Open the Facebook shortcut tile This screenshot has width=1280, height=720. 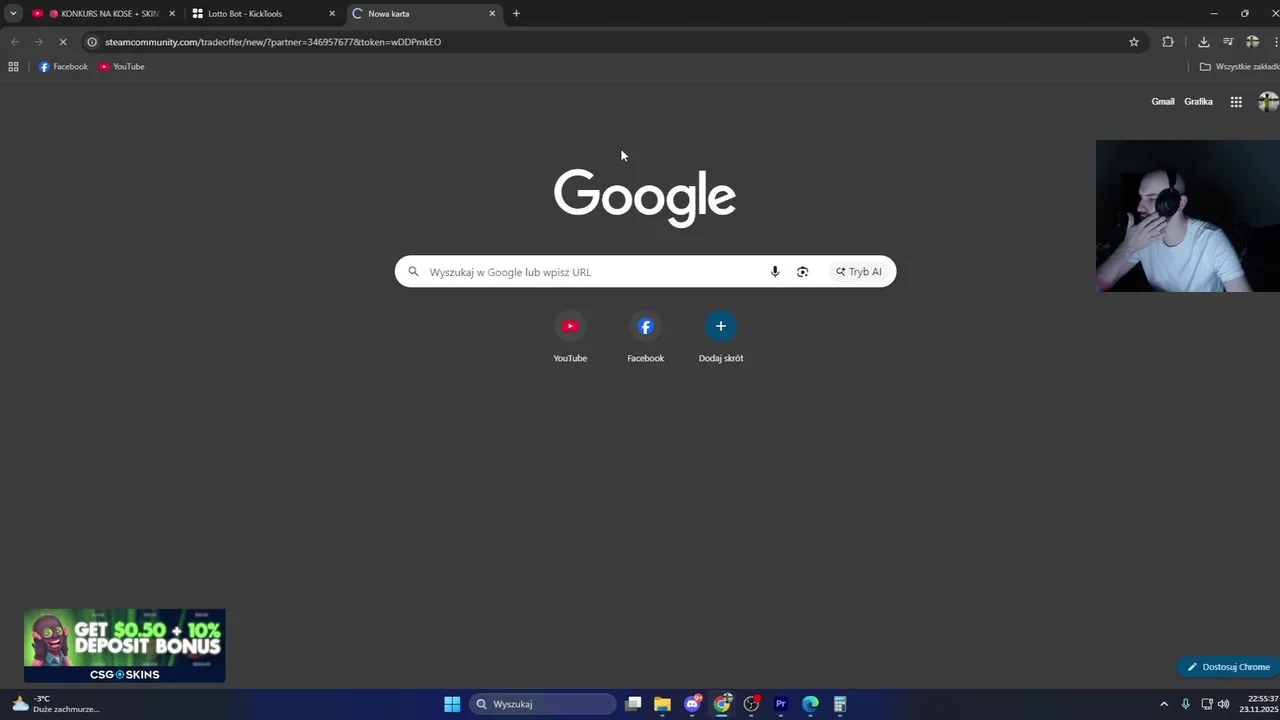click(645, 338)
